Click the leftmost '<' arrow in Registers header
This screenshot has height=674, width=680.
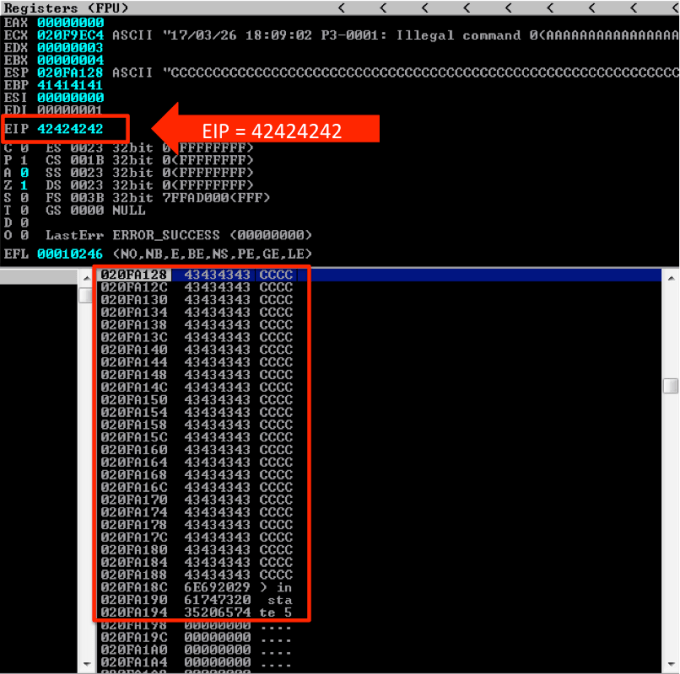pyautogui.click(x=342, y=8)
